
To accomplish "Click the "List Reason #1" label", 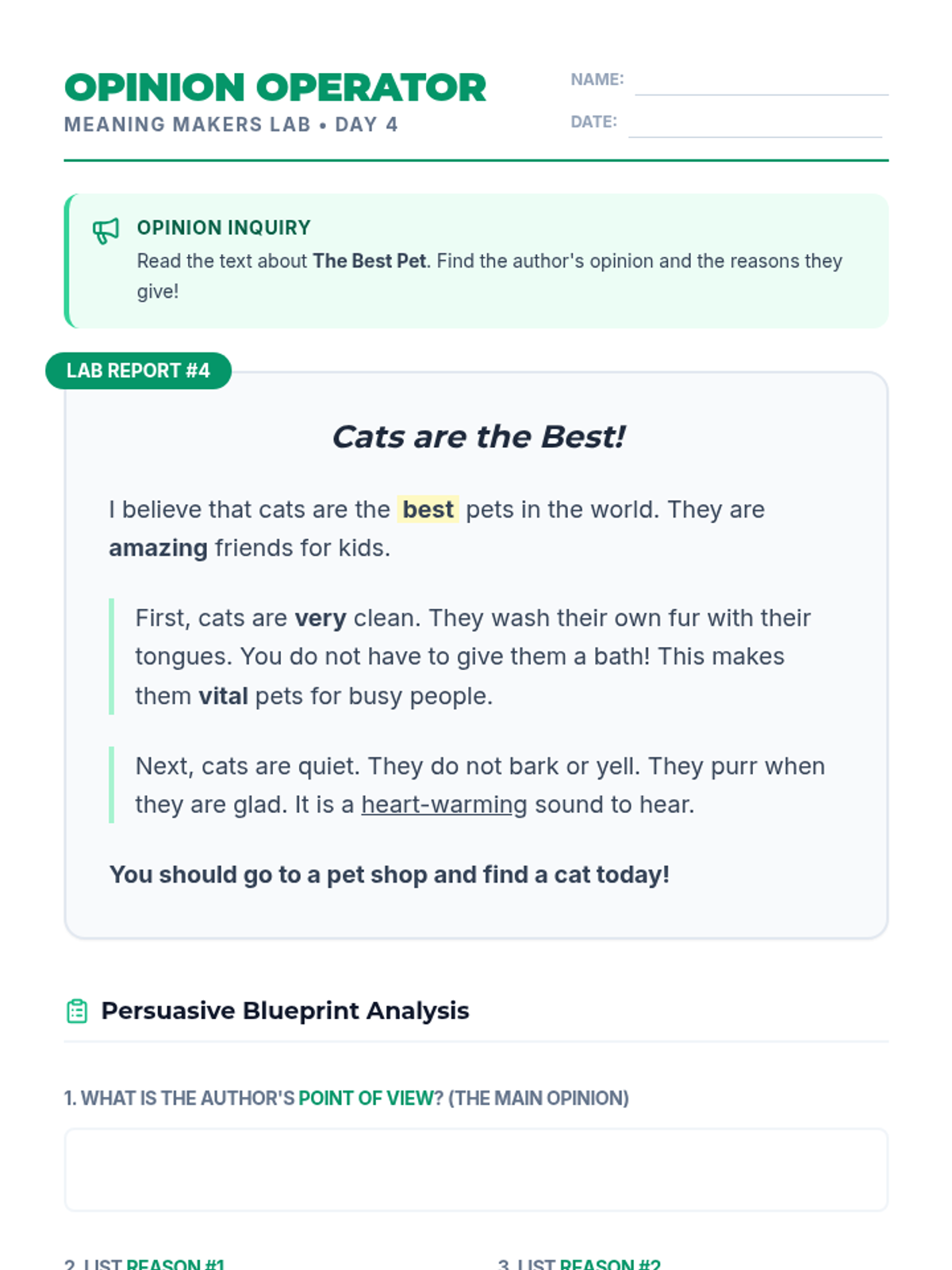I will 144,1264.
